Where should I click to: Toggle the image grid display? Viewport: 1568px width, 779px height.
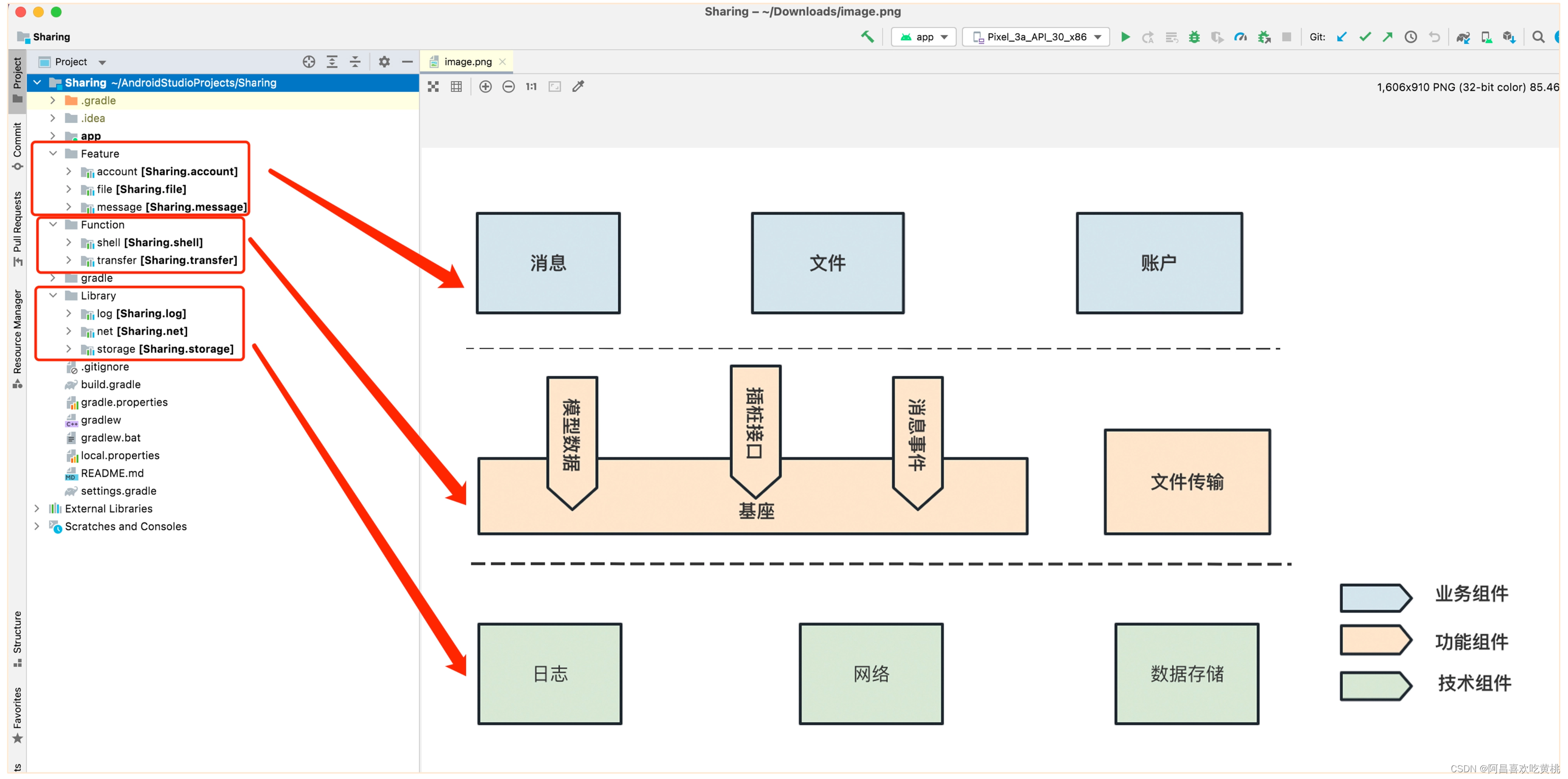point(456,86)
